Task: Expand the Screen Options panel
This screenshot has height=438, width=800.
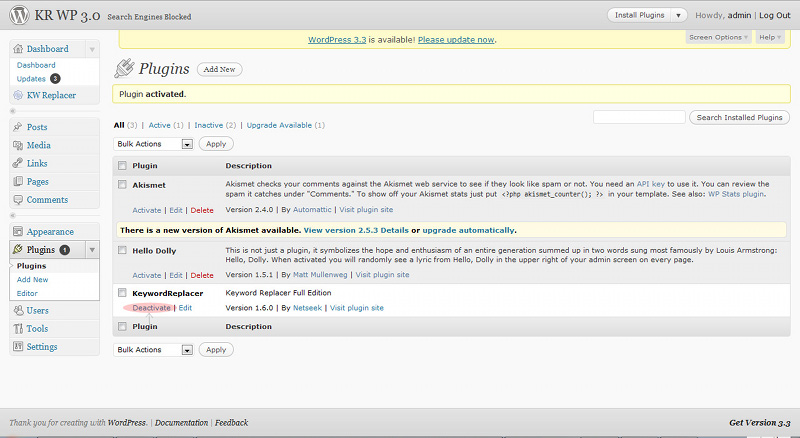Action: [718, 37]
